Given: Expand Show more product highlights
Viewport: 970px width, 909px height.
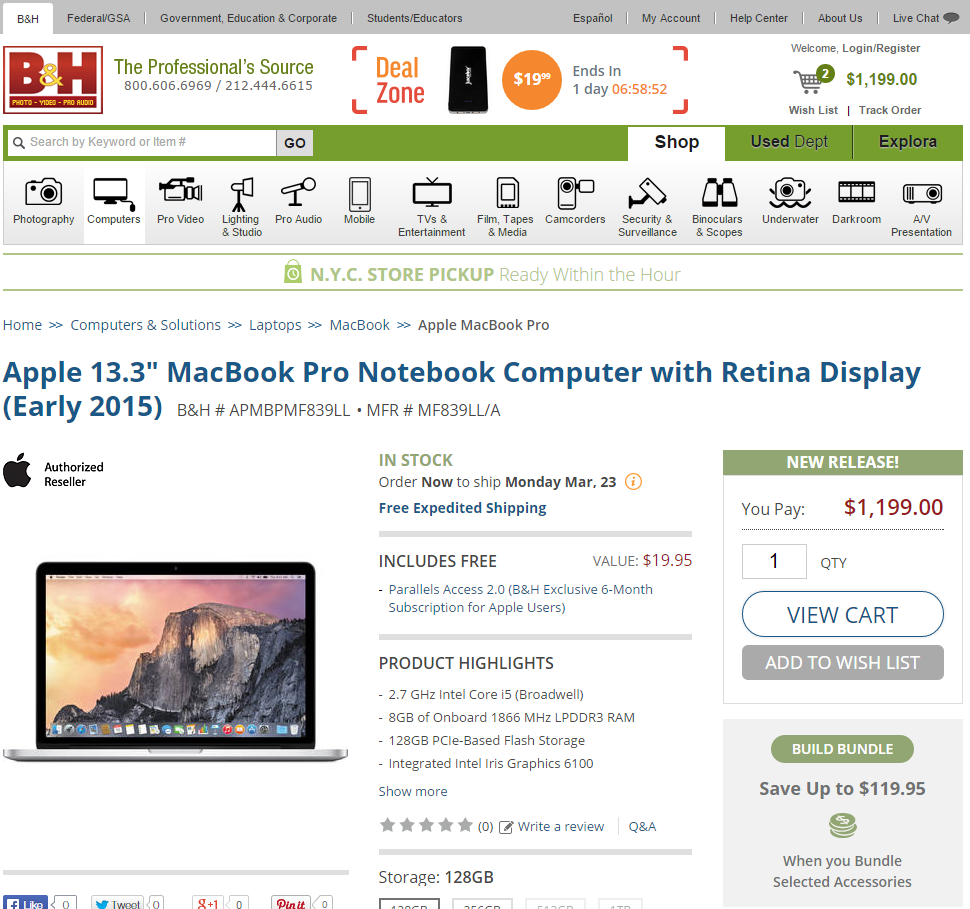Looking at the screenshot, I should click(413, 791).
